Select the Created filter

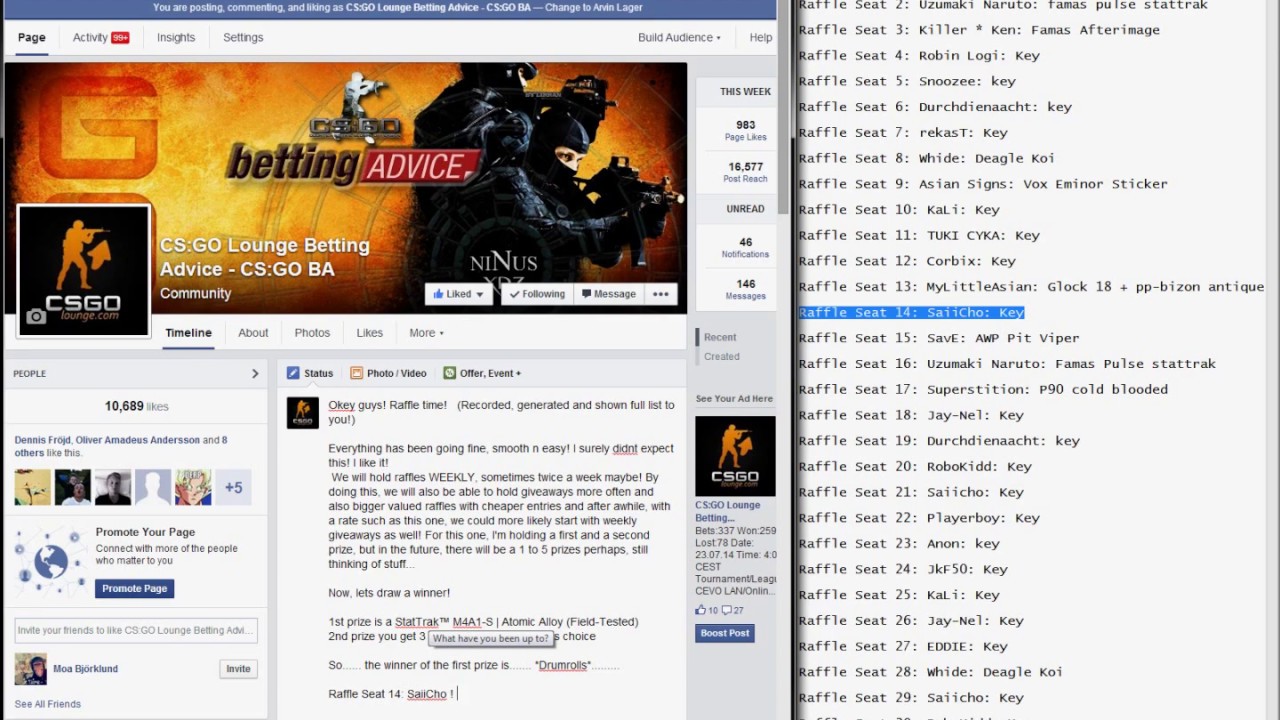(x=722, y=356)
